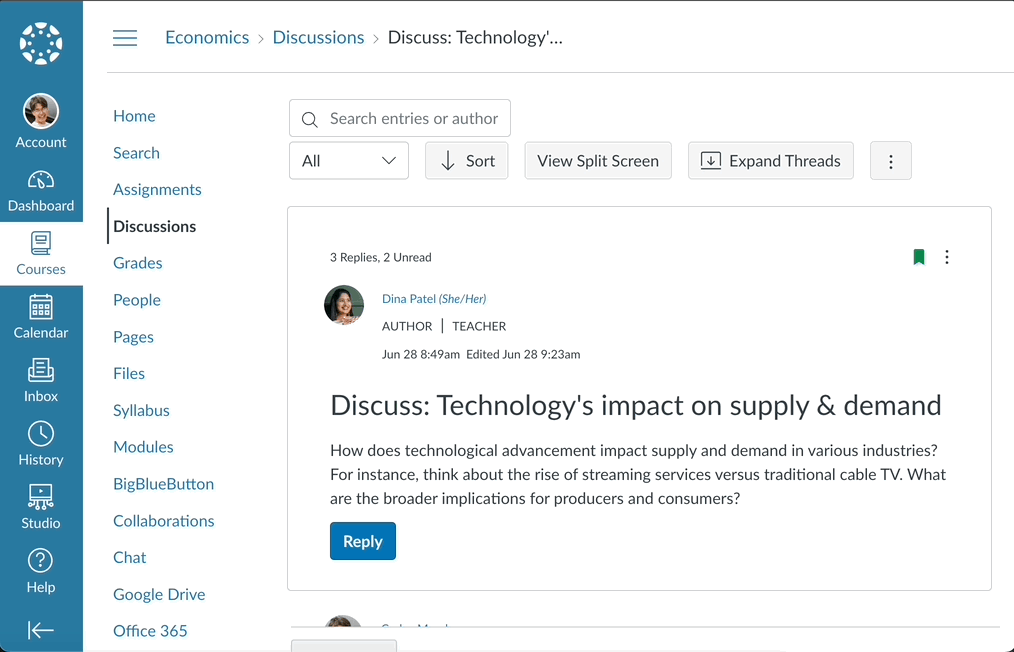Click the discussion title heading text
This screenshot has width=1014, height=652.
click(x=636, y=406)
